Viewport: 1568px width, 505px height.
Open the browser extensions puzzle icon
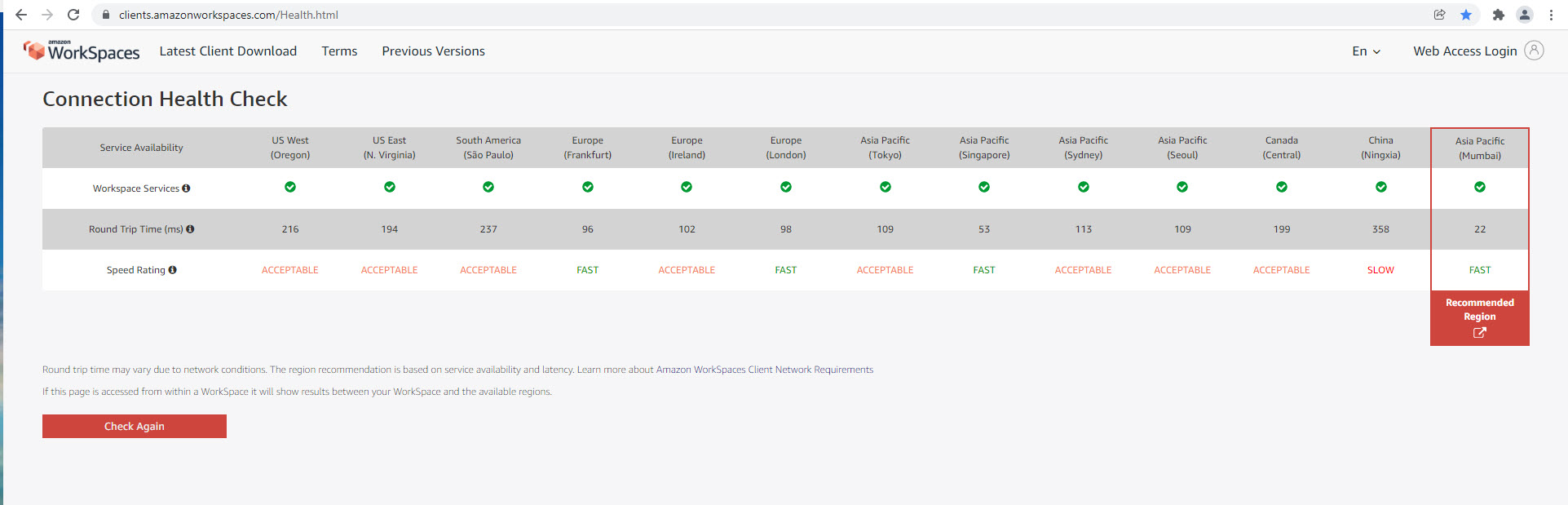[x=1498, y=15]
